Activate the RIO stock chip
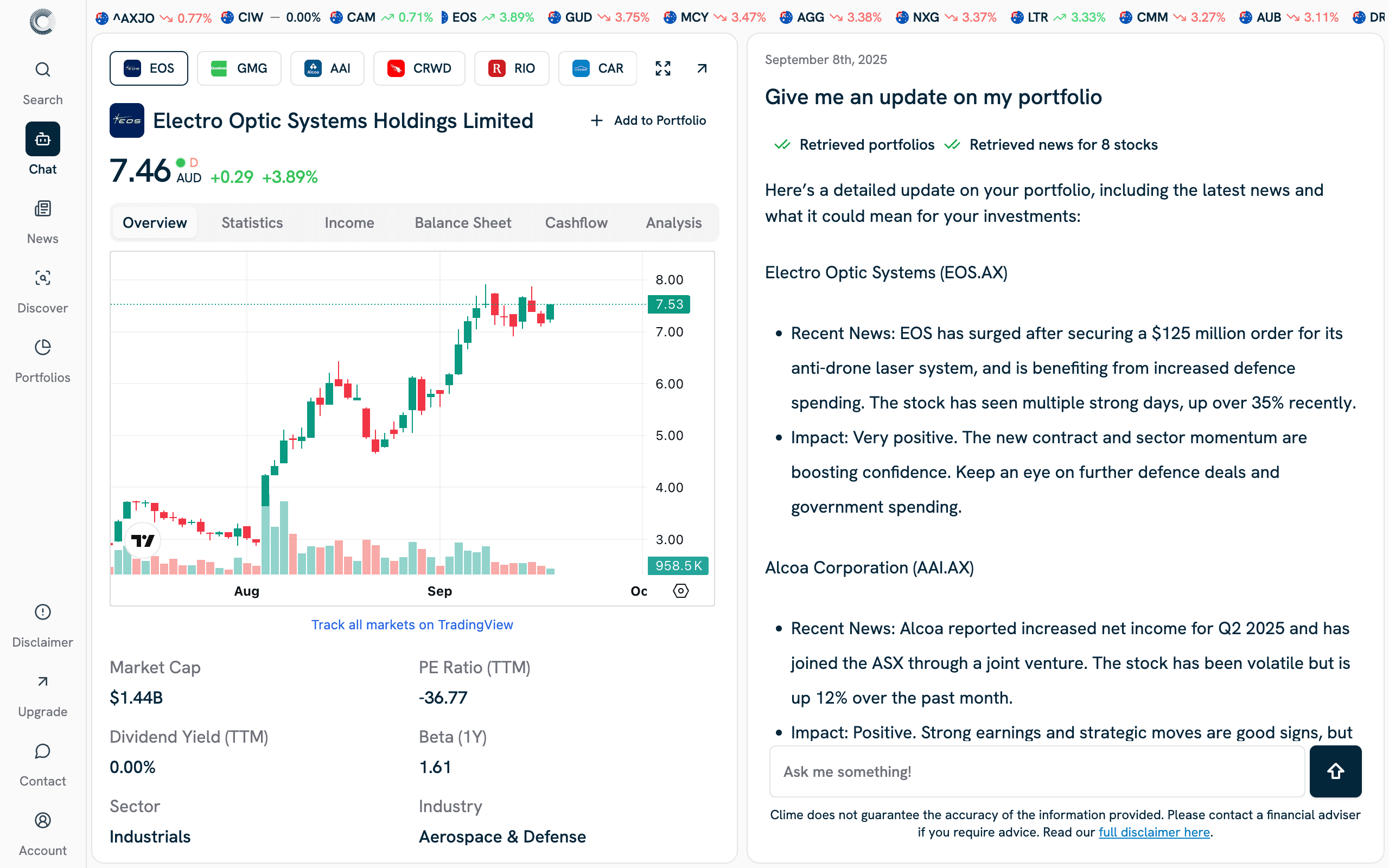 click(512, 68)
